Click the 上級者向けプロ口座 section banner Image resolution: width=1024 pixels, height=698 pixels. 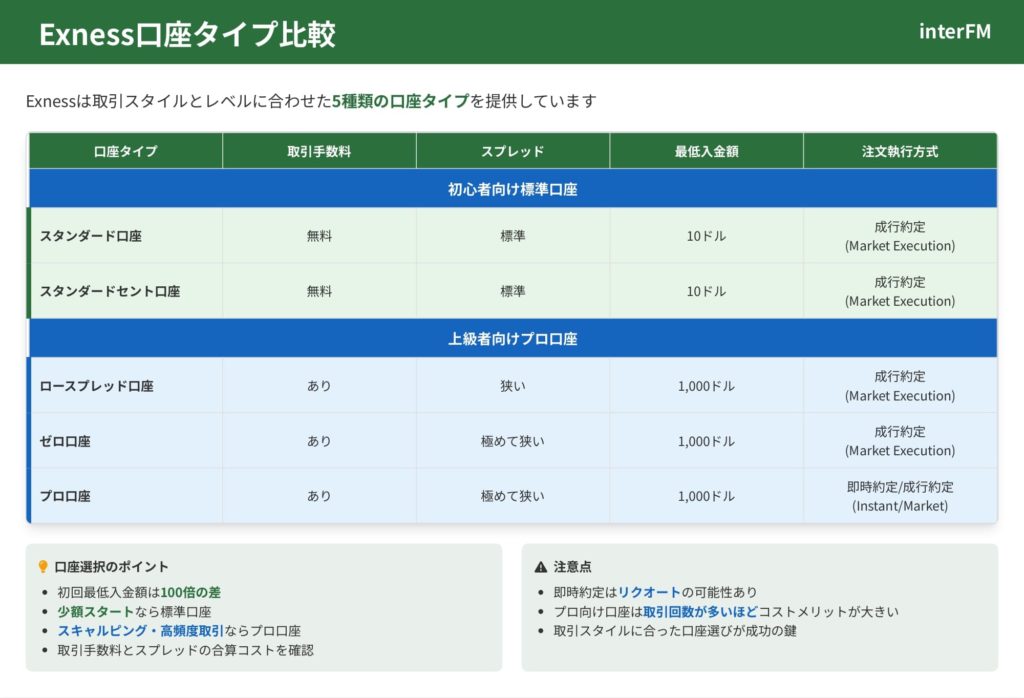click(512, 338)
